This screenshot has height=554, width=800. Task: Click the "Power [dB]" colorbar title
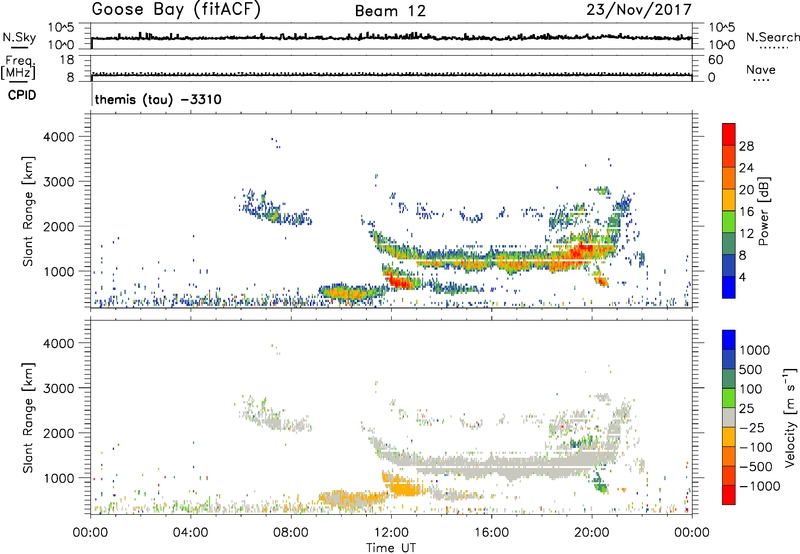pyautogui.click(x=763, y=211)
